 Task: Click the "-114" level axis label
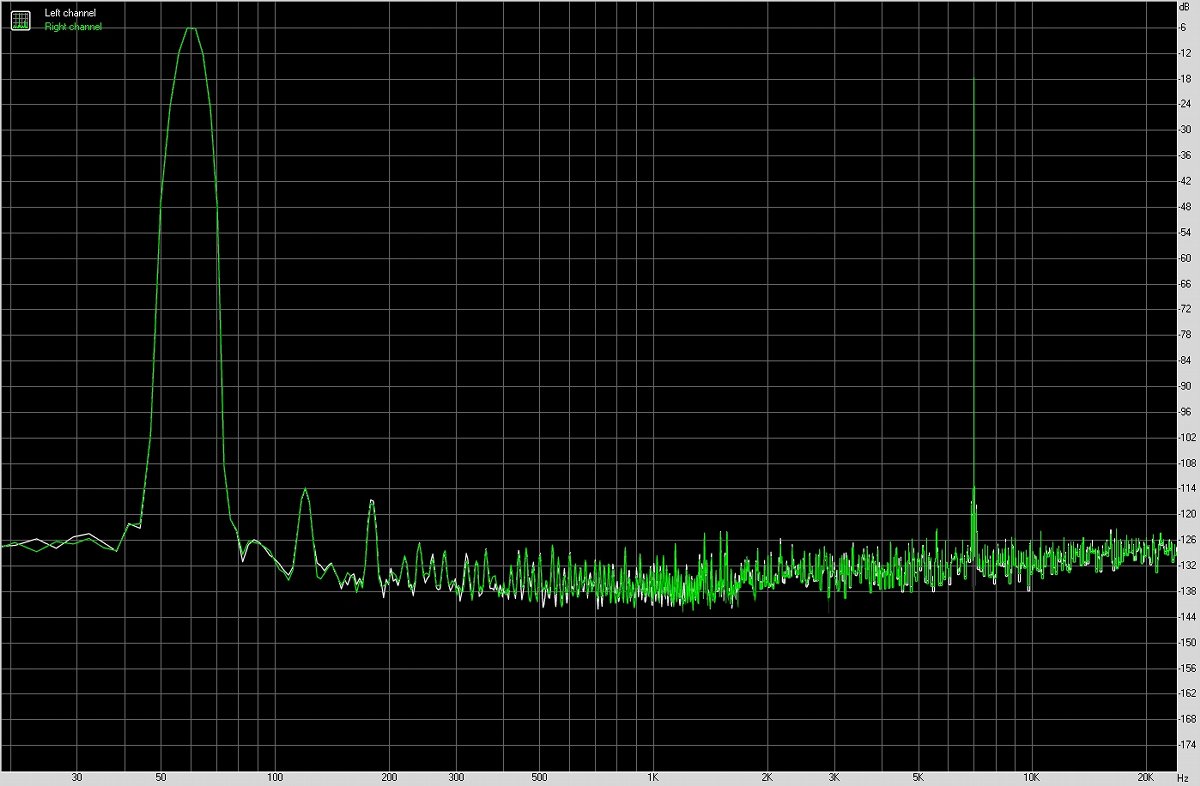(x=1187, y=489)
